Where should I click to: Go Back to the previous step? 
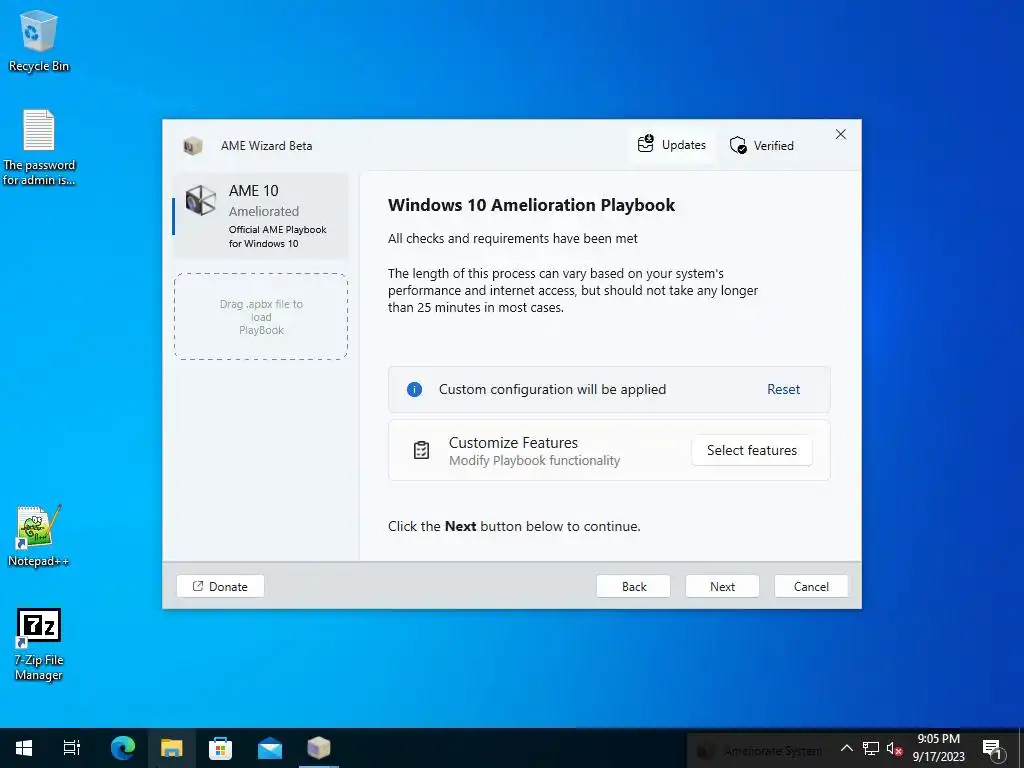pos(633,586)
